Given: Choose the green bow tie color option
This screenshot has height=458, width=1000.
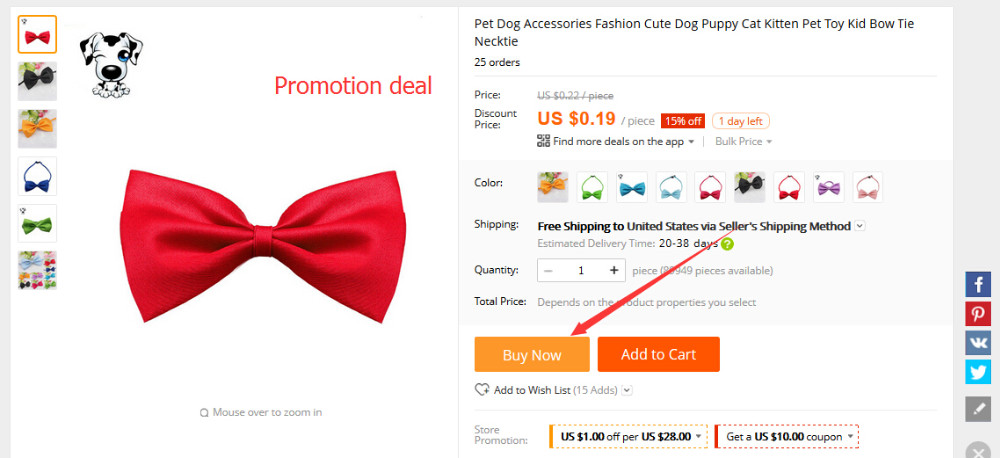Looking at the screenshot, I should coord(592,186).
